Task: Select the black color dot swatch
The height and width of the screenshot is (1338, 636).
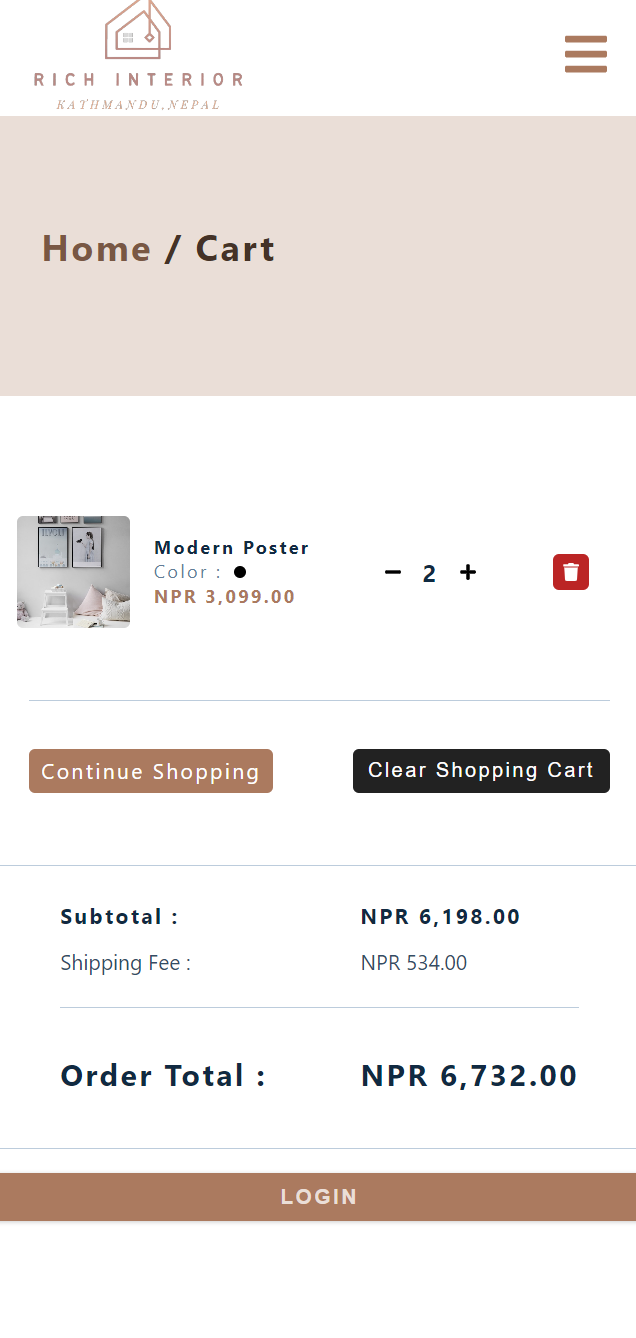Action: click(x=240, y=572)
